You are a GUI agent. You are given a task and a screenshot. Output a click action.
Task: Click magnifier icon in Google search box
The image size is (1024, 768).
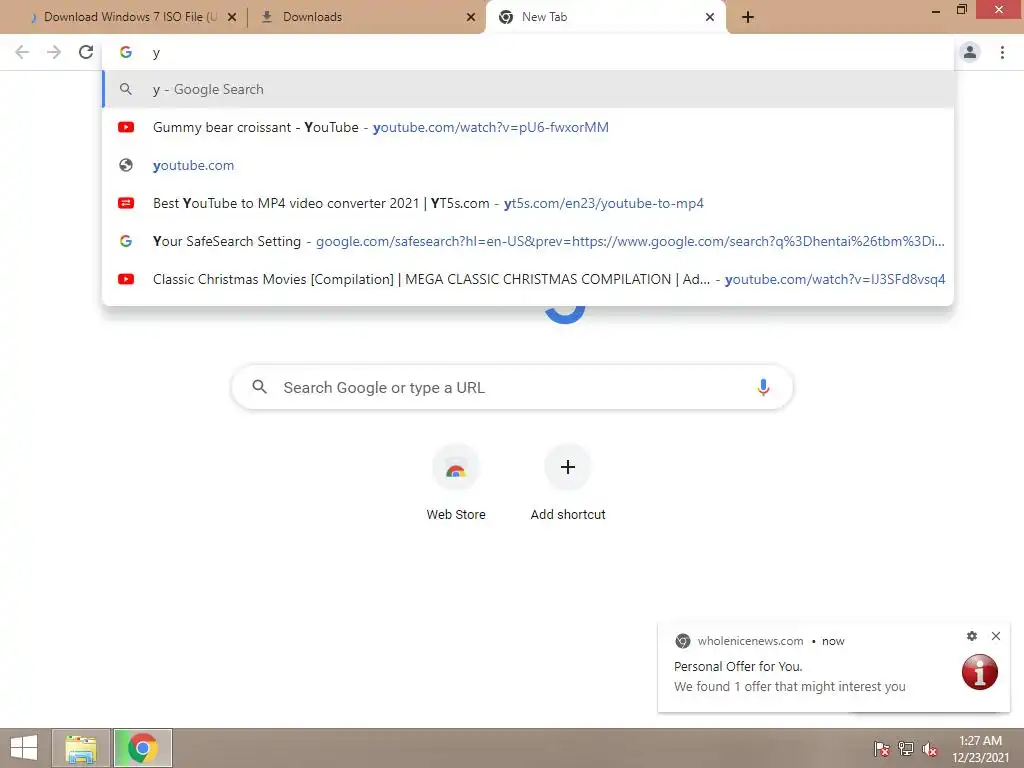click(259, 387)
